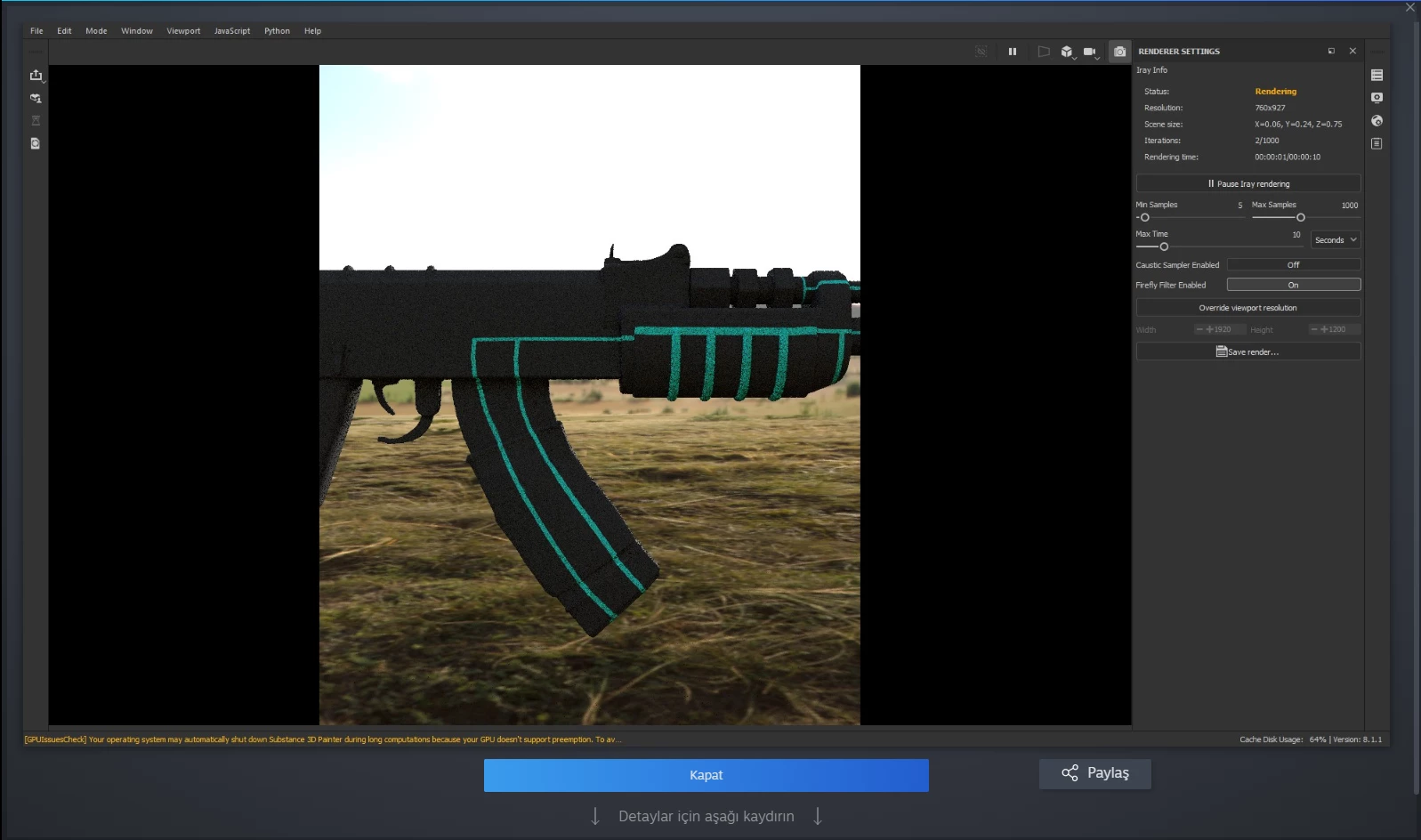The image size is (1421, 840).
Task: Click the Rendering status text
Action: [x=1276, y=92]
